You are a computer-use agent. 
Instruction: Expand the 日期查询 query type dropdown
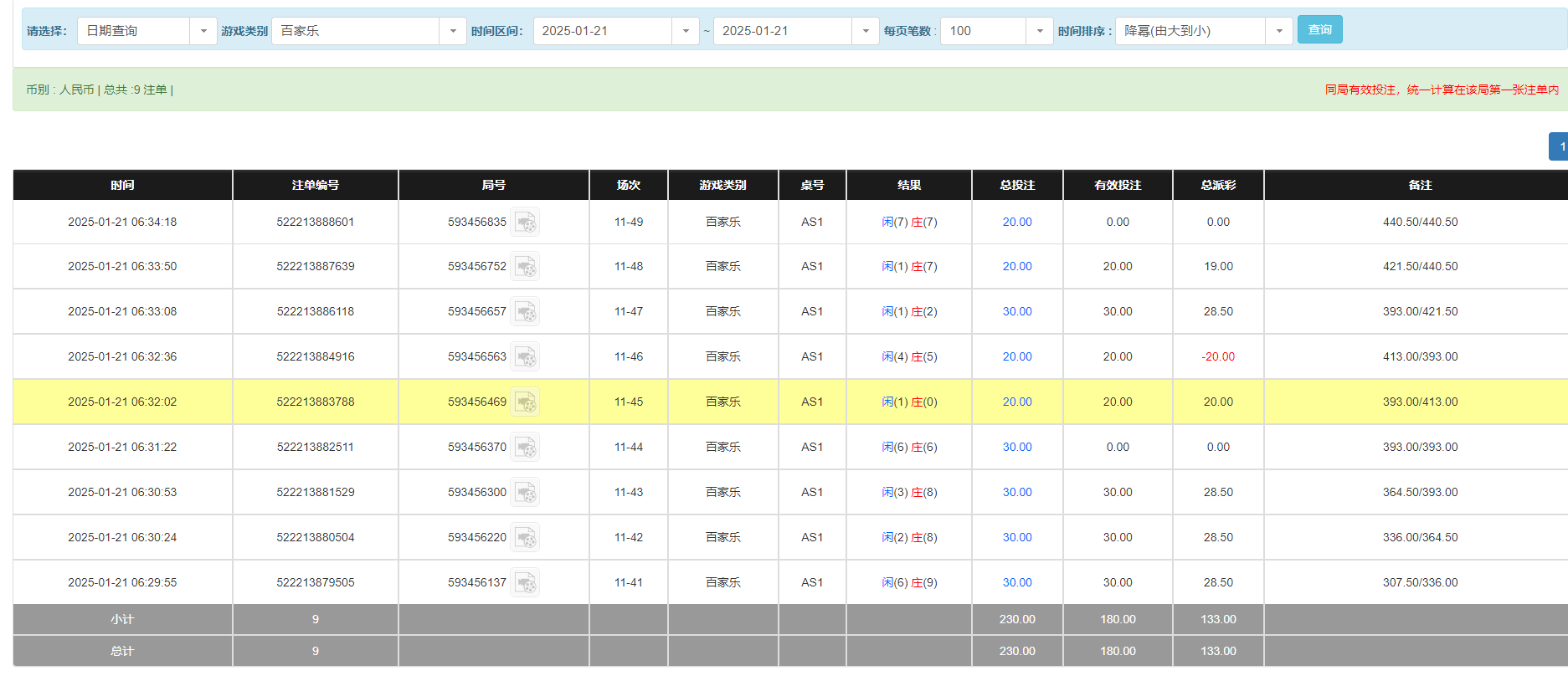click(203, 31)
